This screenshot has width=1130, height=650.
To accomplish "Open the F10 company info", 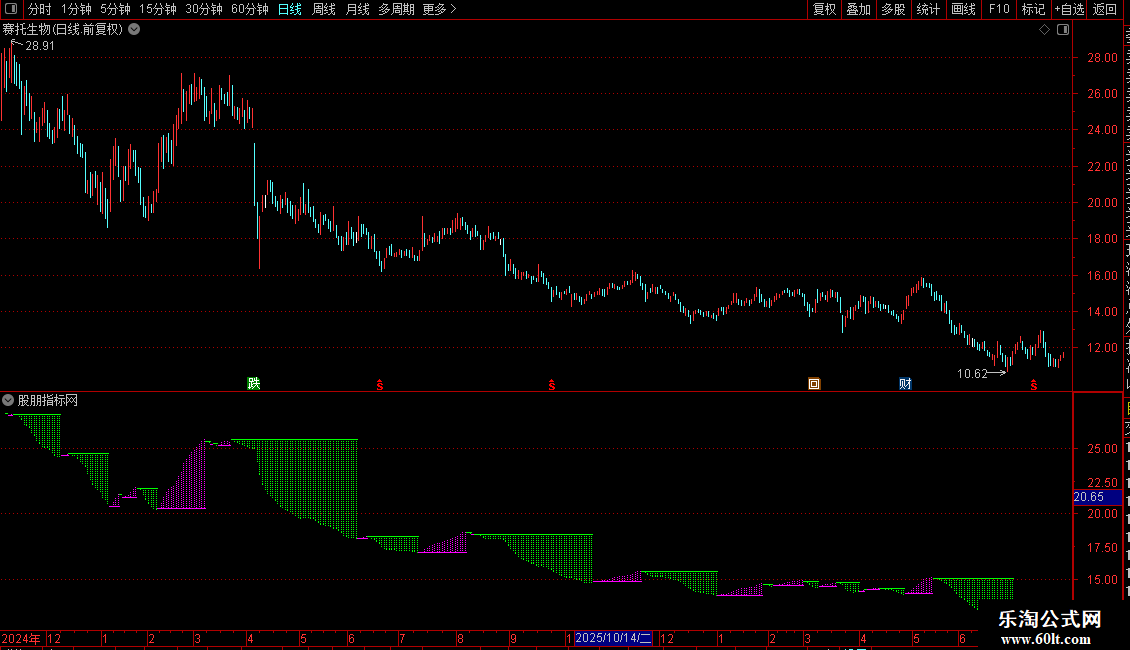I will point(999,9).
